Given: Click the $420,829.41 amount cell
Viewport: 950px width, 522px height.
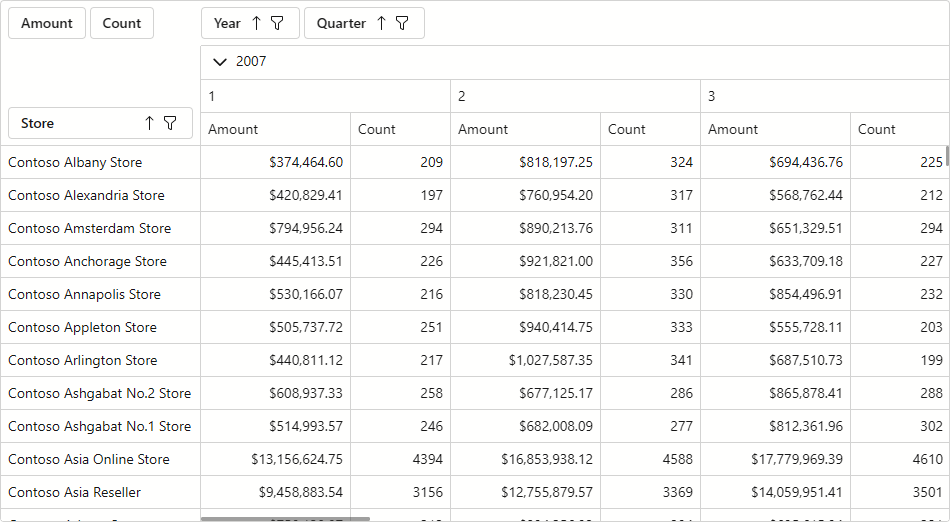Looking at the screenshot, I should 276,195.
